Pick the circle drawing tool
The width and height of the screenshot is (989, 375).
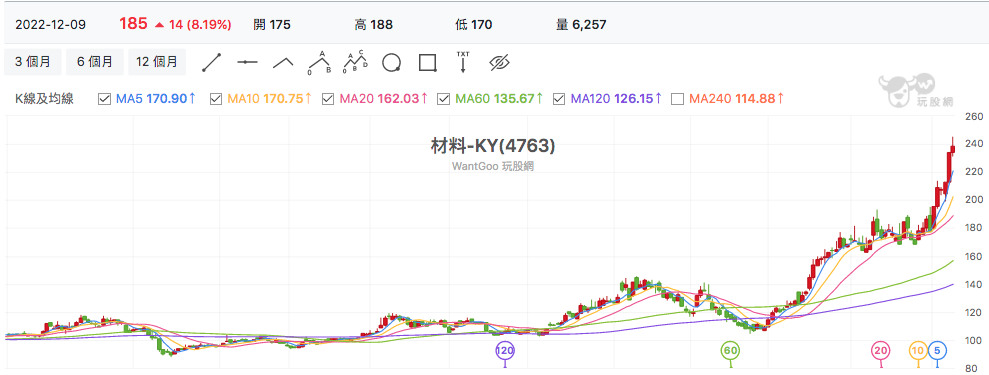coord(391,62)
